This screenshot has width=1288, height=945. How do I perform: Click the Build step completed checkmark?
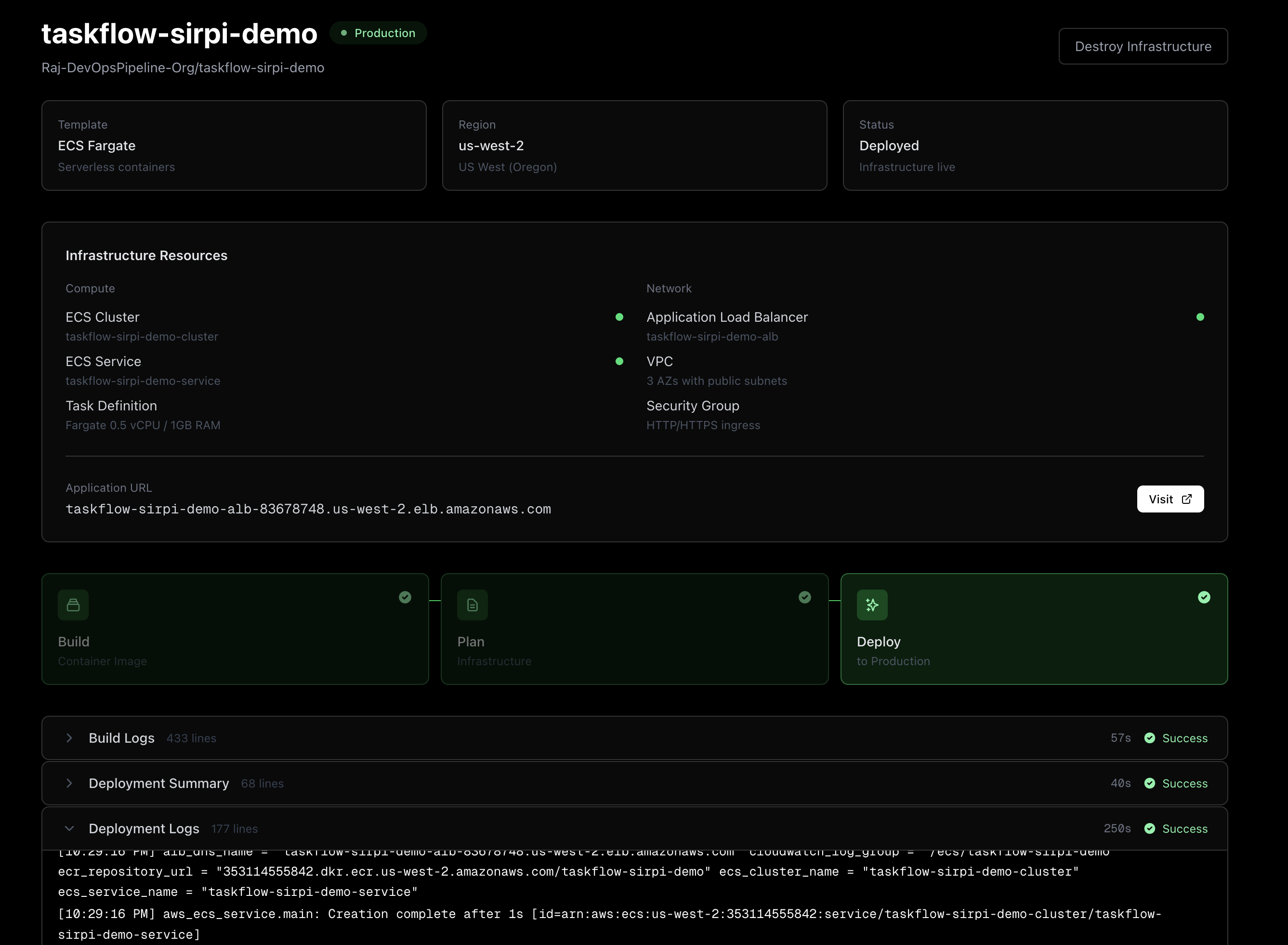click(405, 597)
